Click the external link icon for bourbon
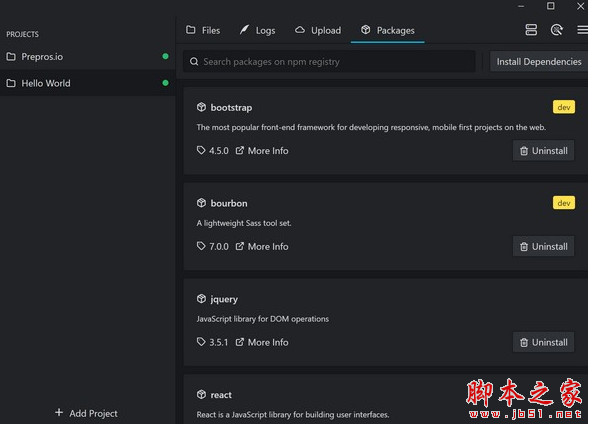This screenshot has width=593, height=425. pyautogui.click(x=239, y=246)
